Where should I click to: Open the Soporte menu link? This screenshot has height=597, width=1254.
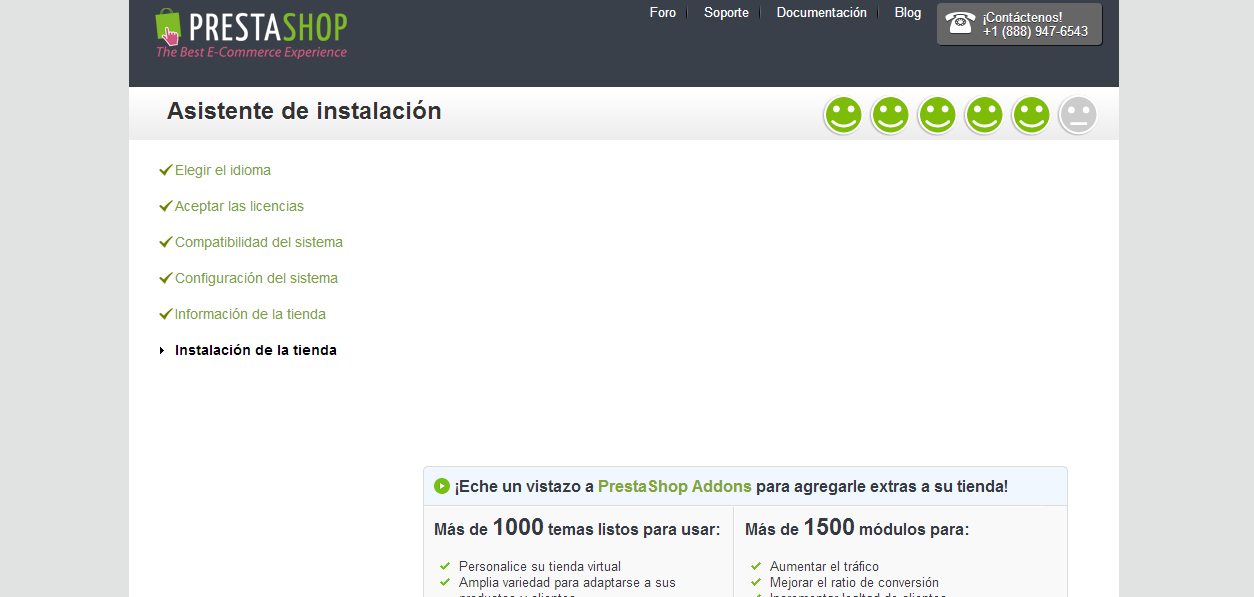tap(726, 13)
